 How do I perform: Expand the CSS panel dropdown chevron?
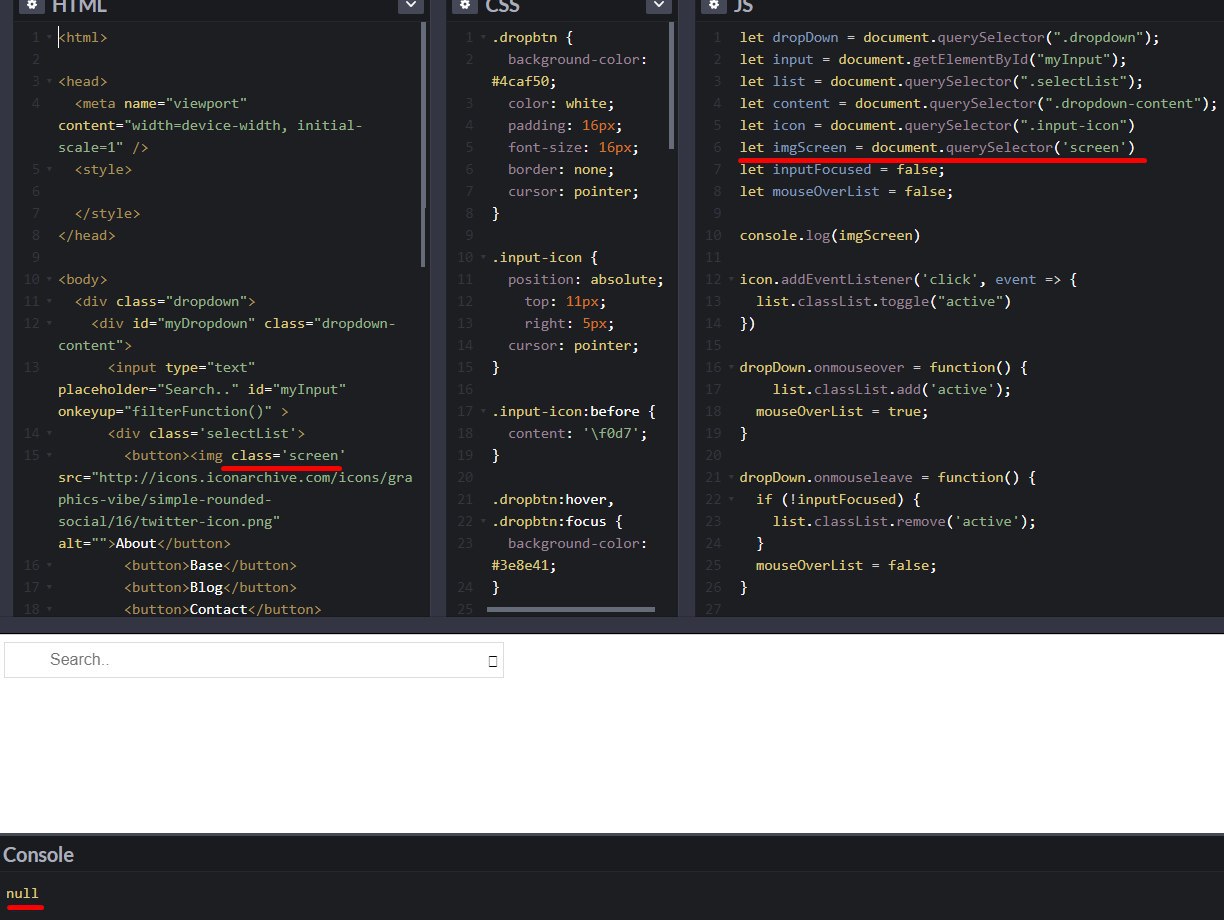(658, 5)
